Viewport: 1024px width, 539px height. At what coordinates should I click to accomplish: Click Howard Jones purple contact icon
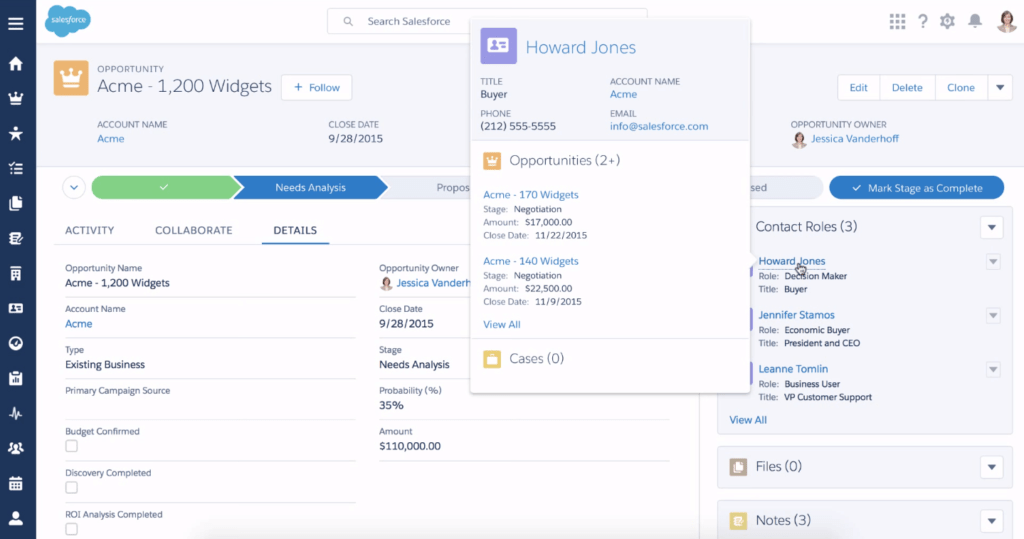[x=498, y=46]
